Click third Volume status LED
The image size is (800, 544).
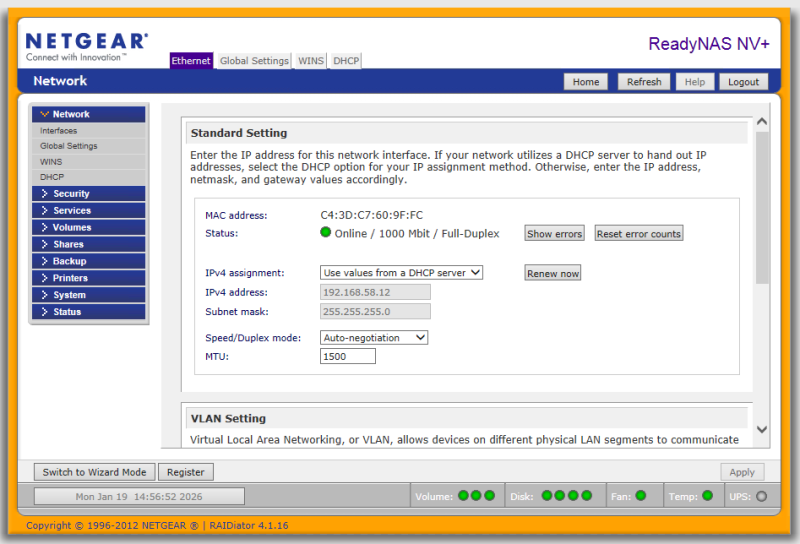click(489, 496)
